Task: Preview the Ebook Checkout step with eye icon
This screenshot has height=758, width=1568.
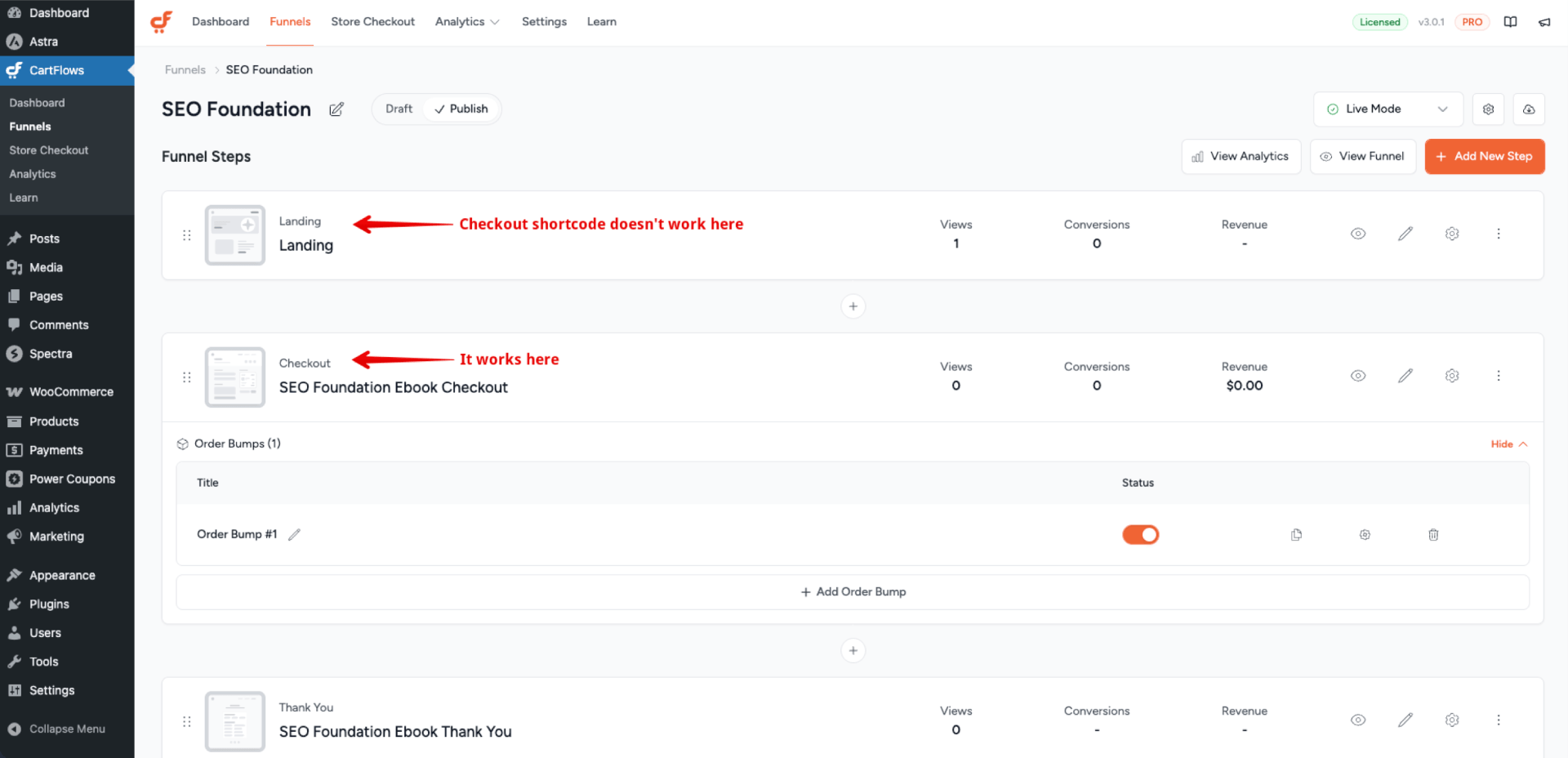Action: click(x=1358, y=376)
